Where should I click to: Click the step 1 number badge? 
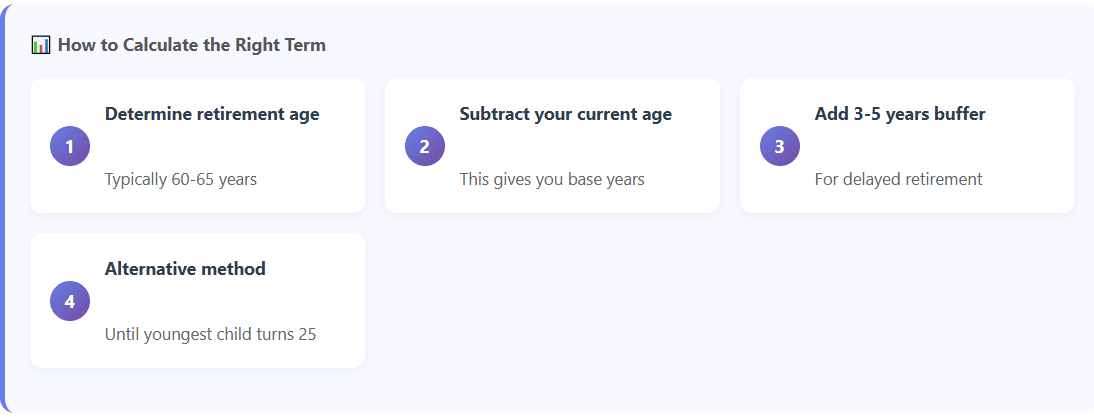click(x=70, y=146)
